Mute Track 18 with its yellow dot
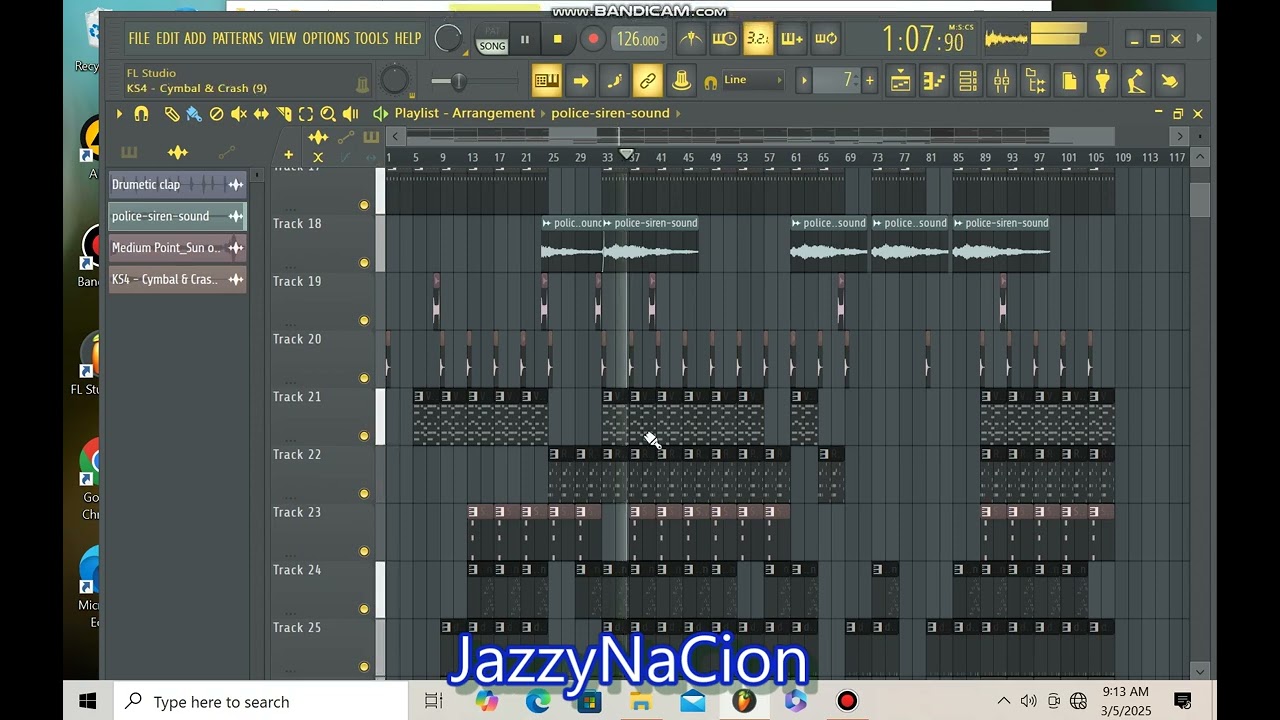1280x720 pixels. [x=364, y=263]
